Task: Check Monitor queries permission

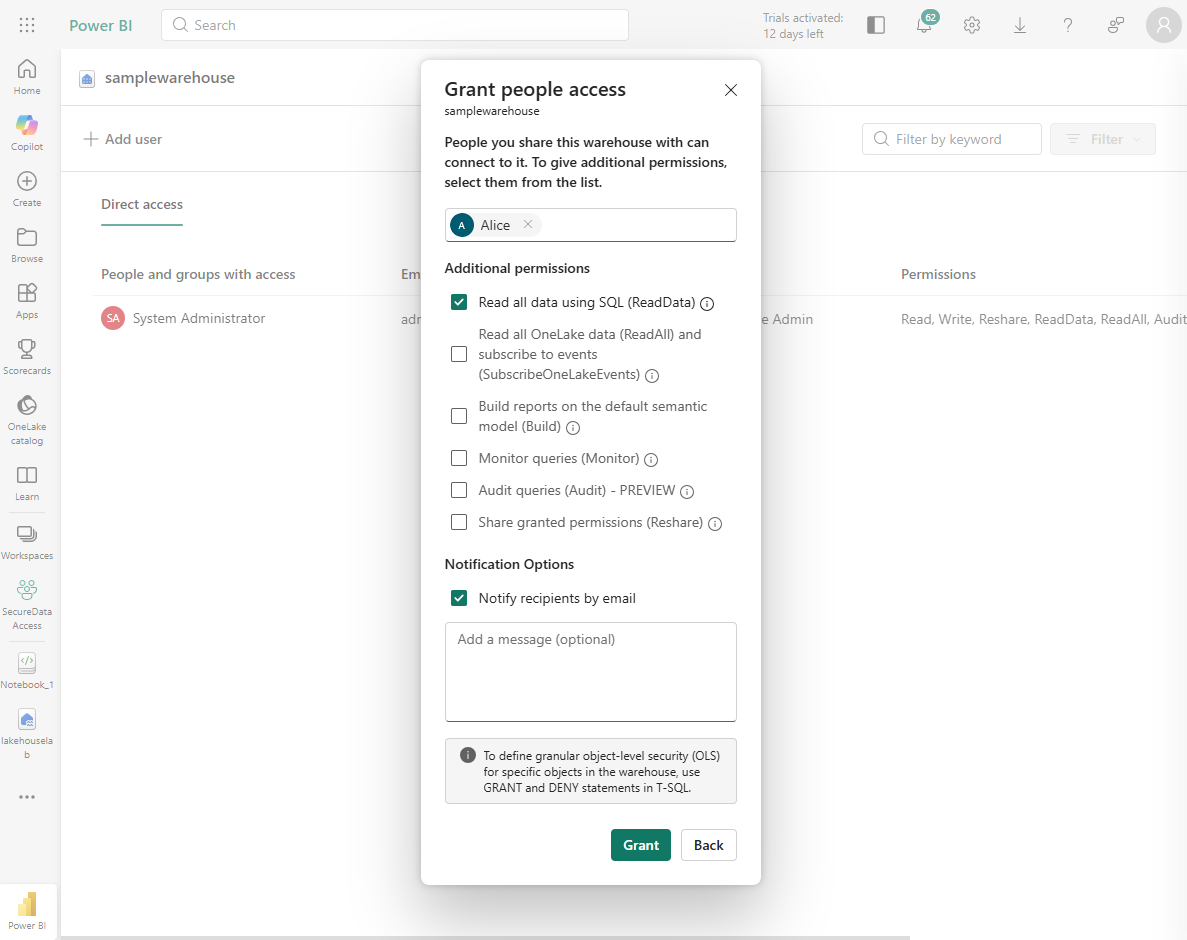Action: (459, 458)
